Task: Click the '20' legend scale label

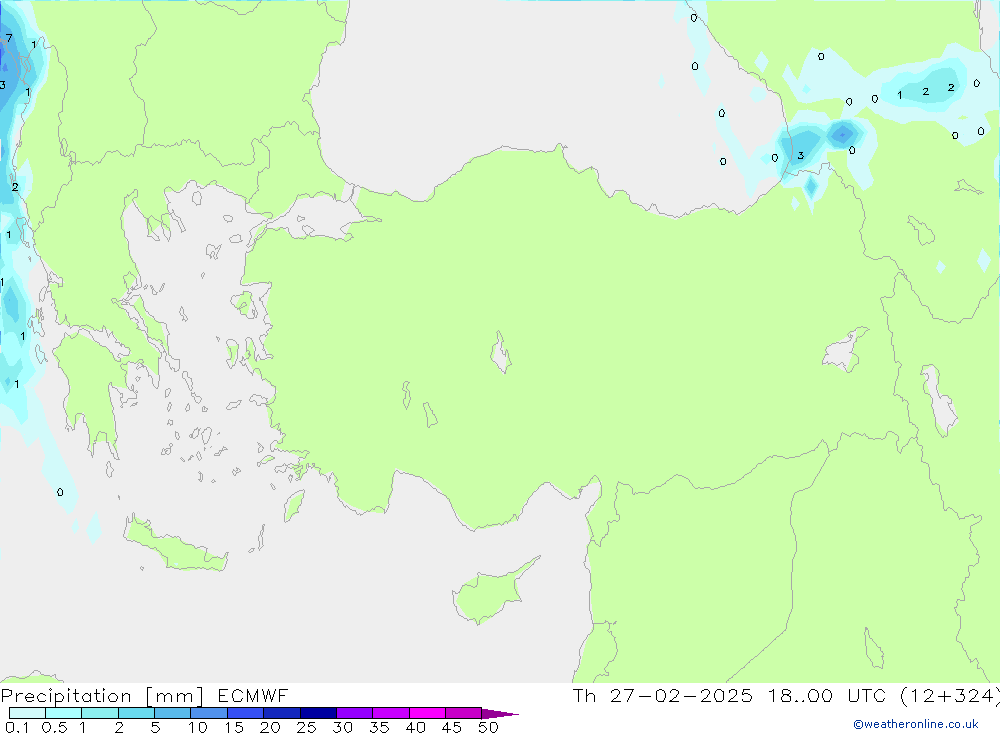Action: pos(270,727)
